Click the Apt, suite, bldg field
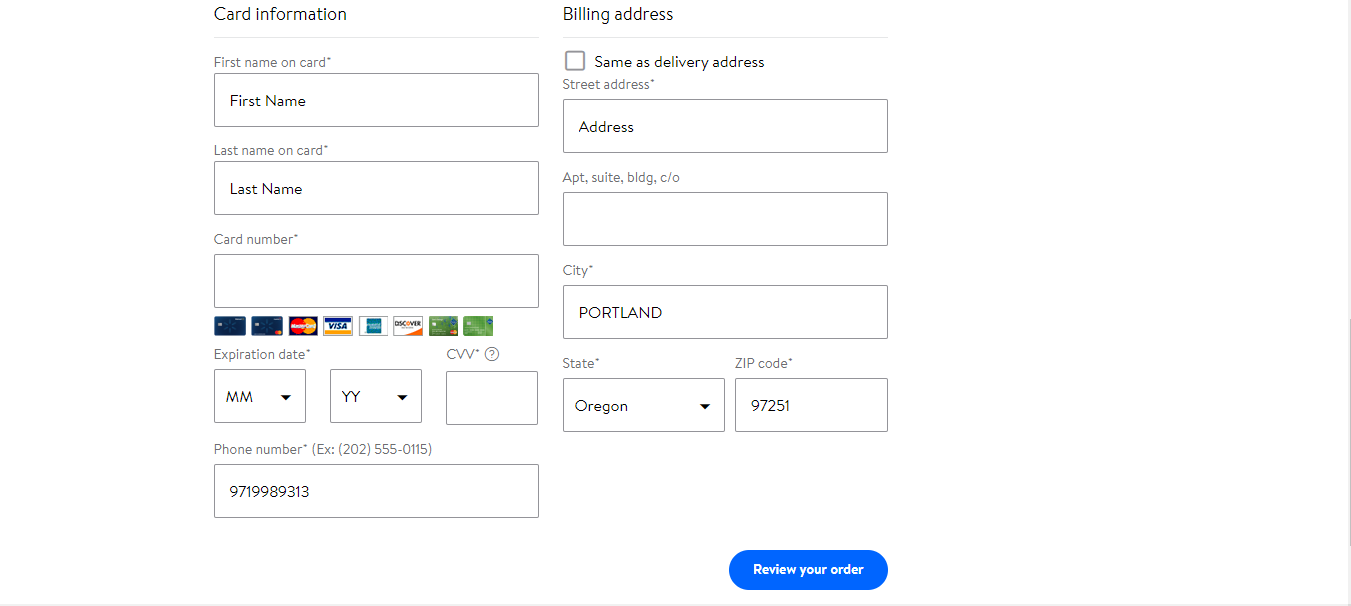1351x606 pixels. point(725,219)
